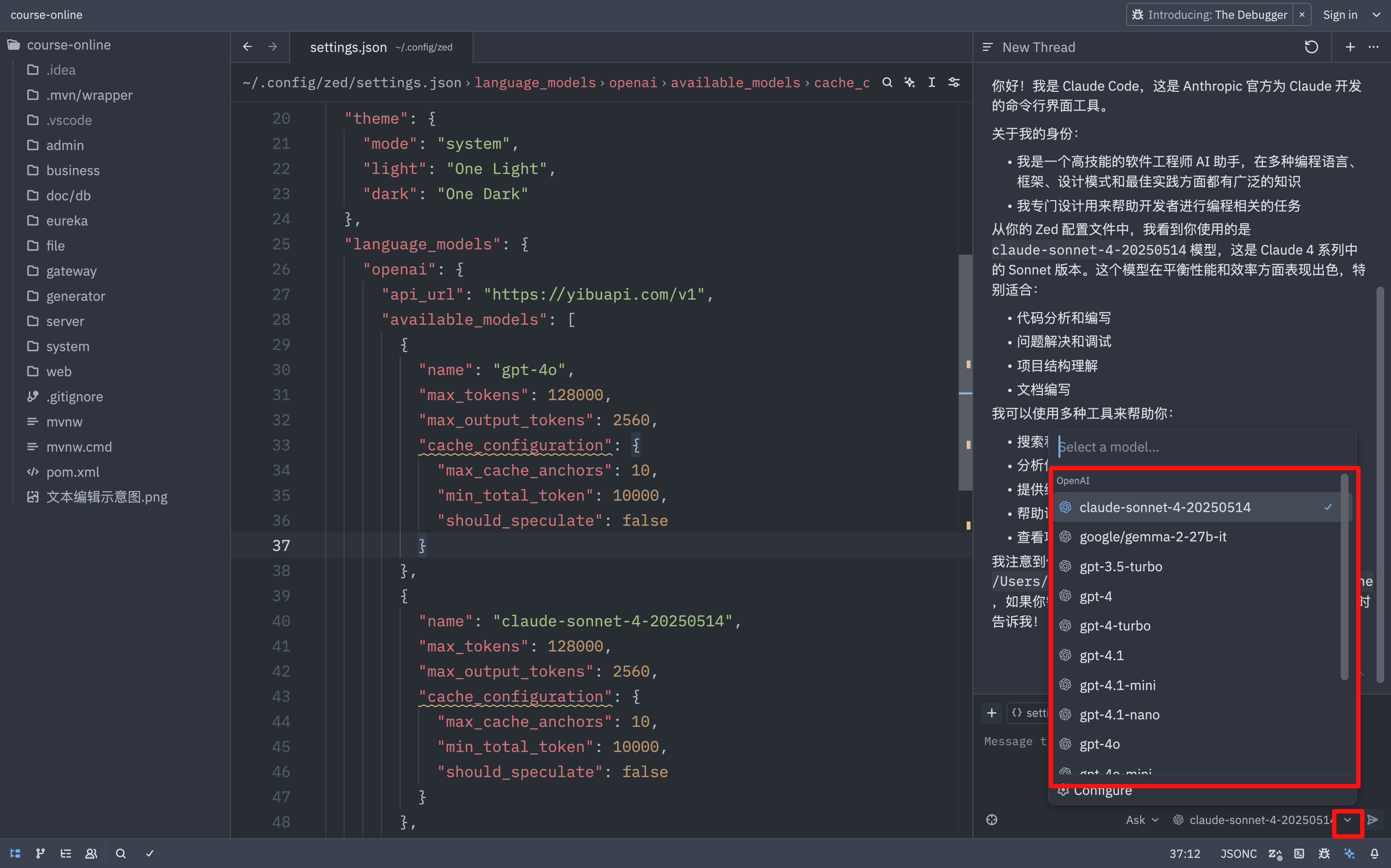Screen dimensions: 1391x868
Task: Select the gpt-4.1-mini model
Action: coord(1117,685)
